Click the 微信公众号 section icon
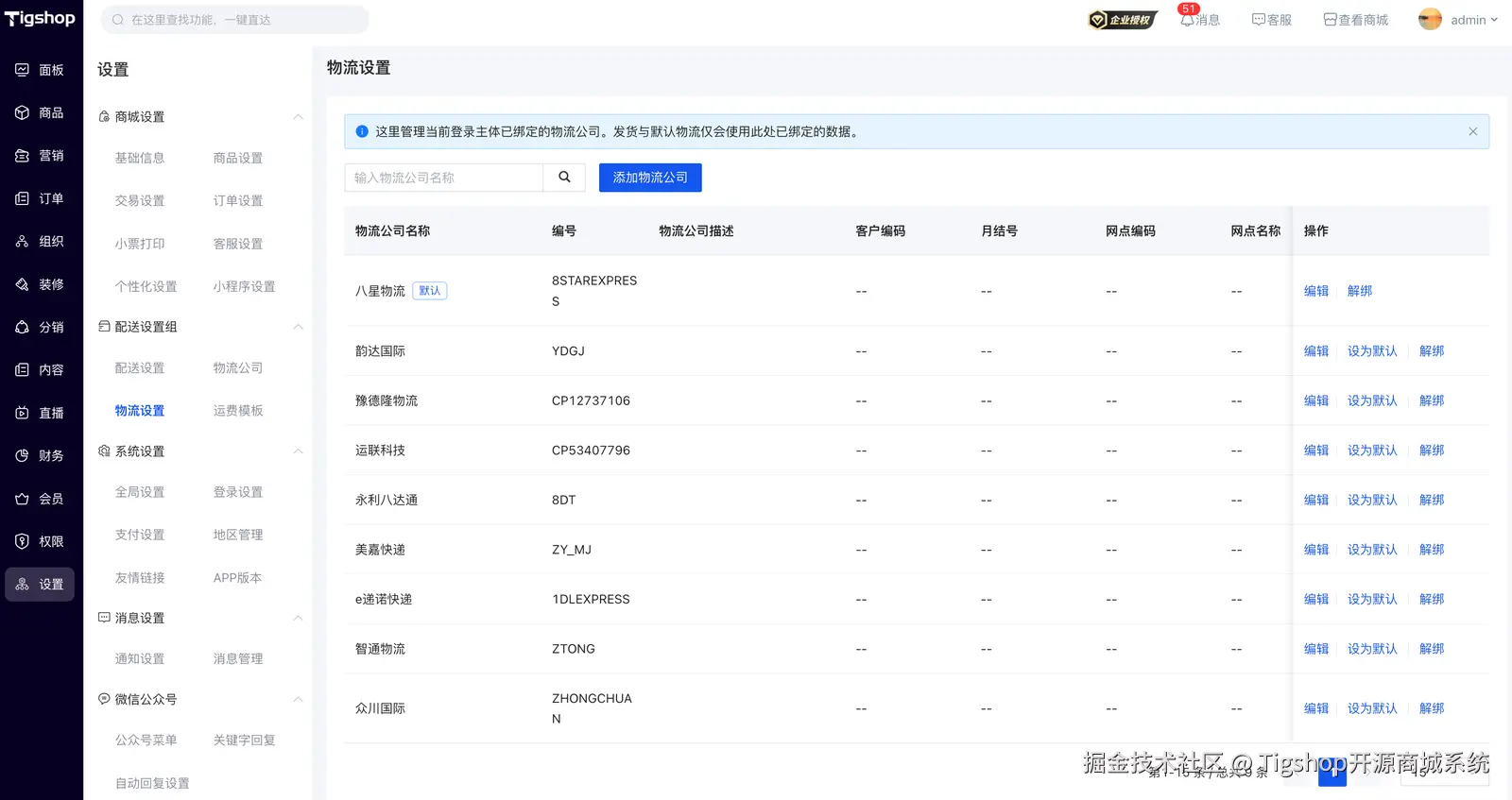The image size is (1512, 800). (x=104, y=699)
